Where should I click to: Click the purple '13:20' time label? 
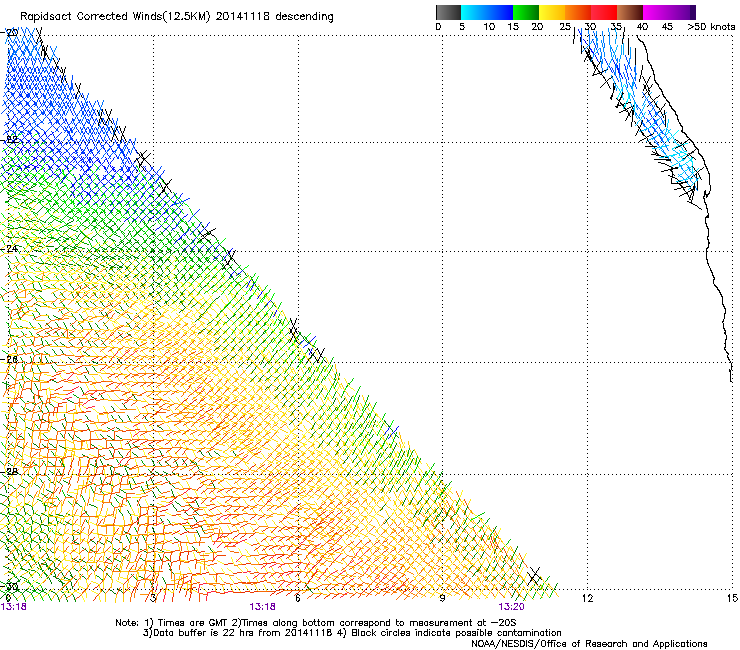point(511,607)
